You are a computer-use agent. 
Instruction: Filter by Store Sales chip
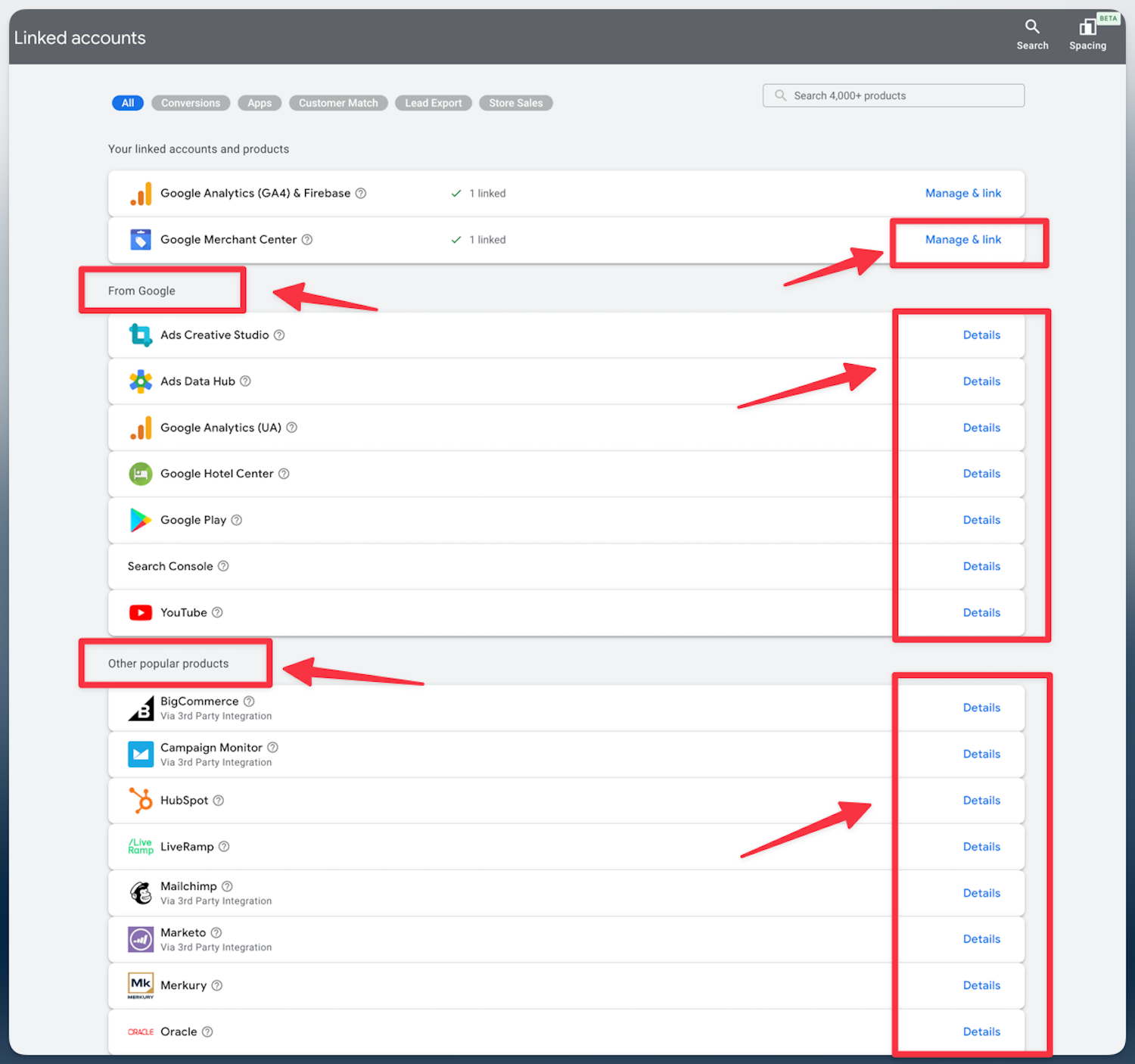pyautogui.click(x=516, y=104)
